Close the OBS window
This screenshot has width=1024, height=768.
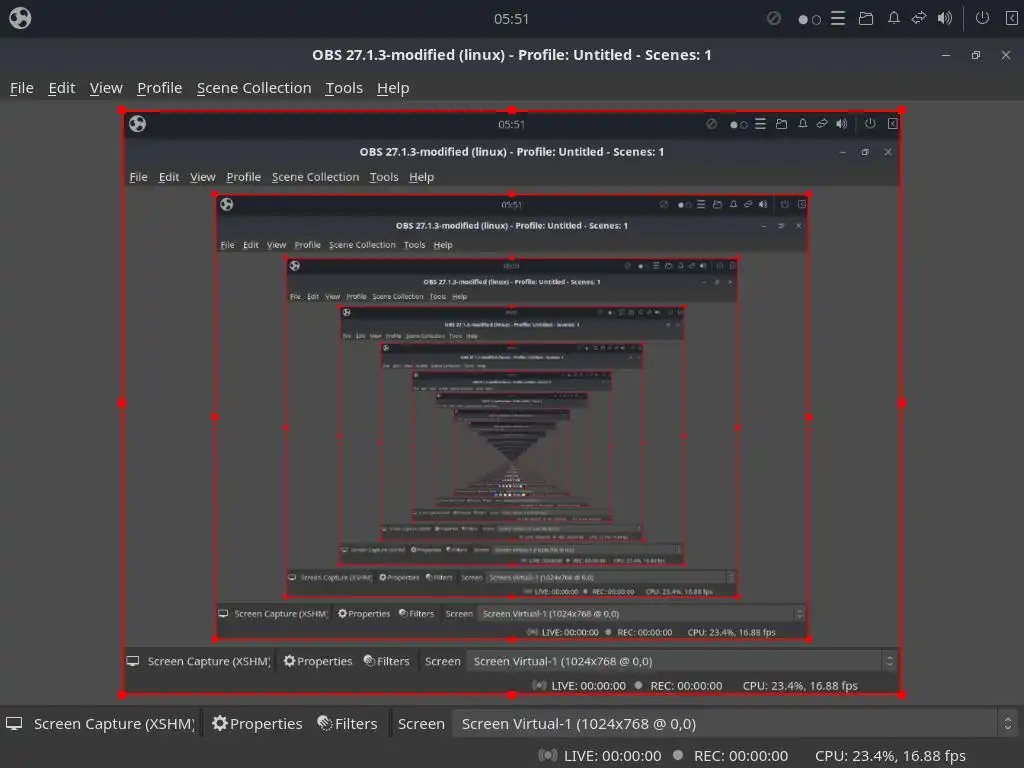click(x=1006, y=56)
